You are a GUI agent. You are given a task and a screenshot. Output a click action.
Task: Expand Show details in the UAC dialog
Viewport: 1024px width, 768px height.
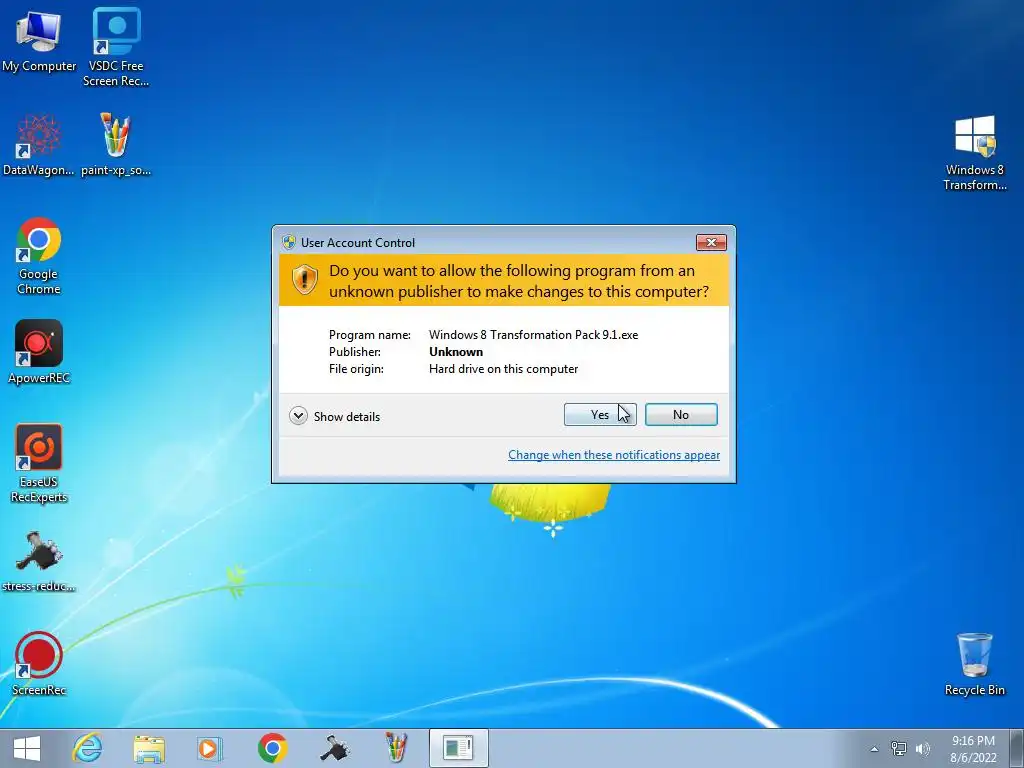pyautogui.click(x=334, y=416)
